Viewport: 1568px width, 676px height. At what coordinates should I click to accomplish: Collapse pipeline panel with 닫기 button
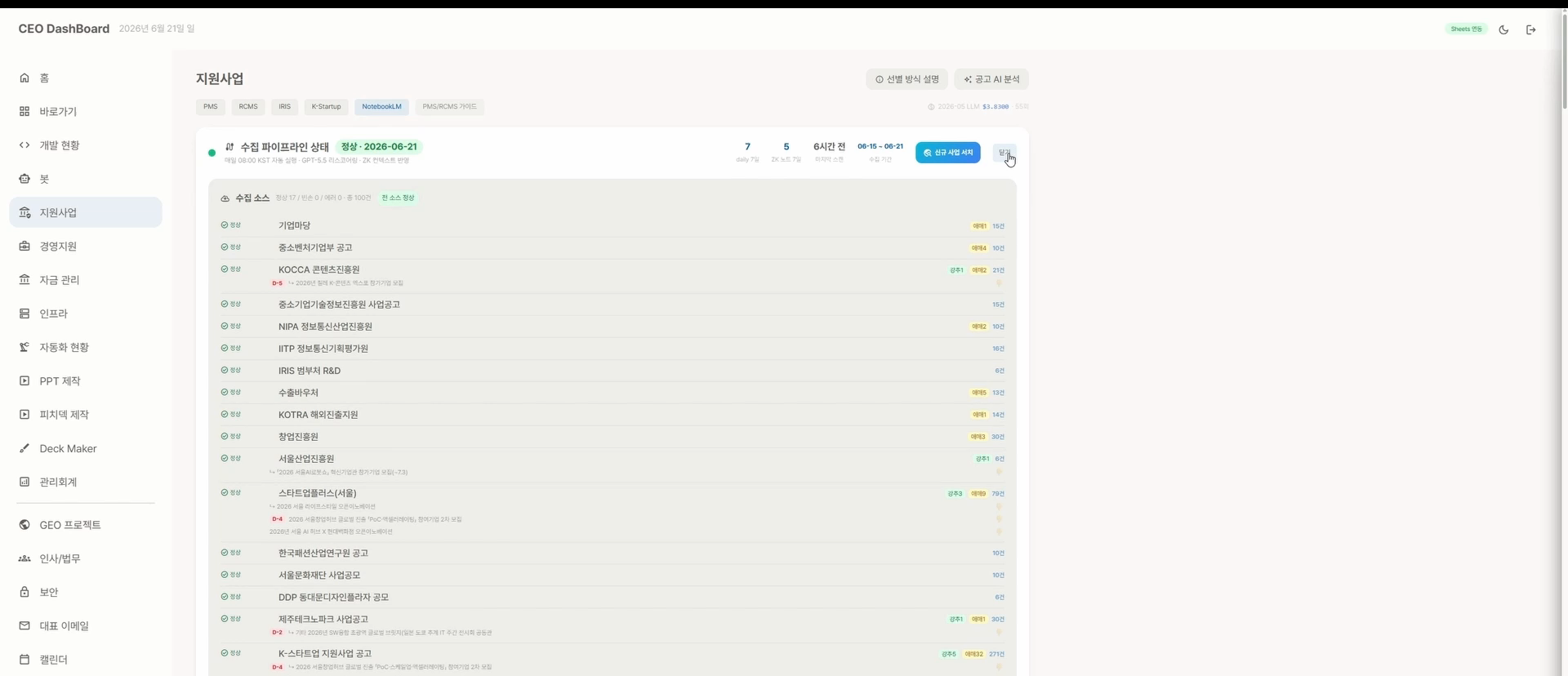tap(1004, 153)
